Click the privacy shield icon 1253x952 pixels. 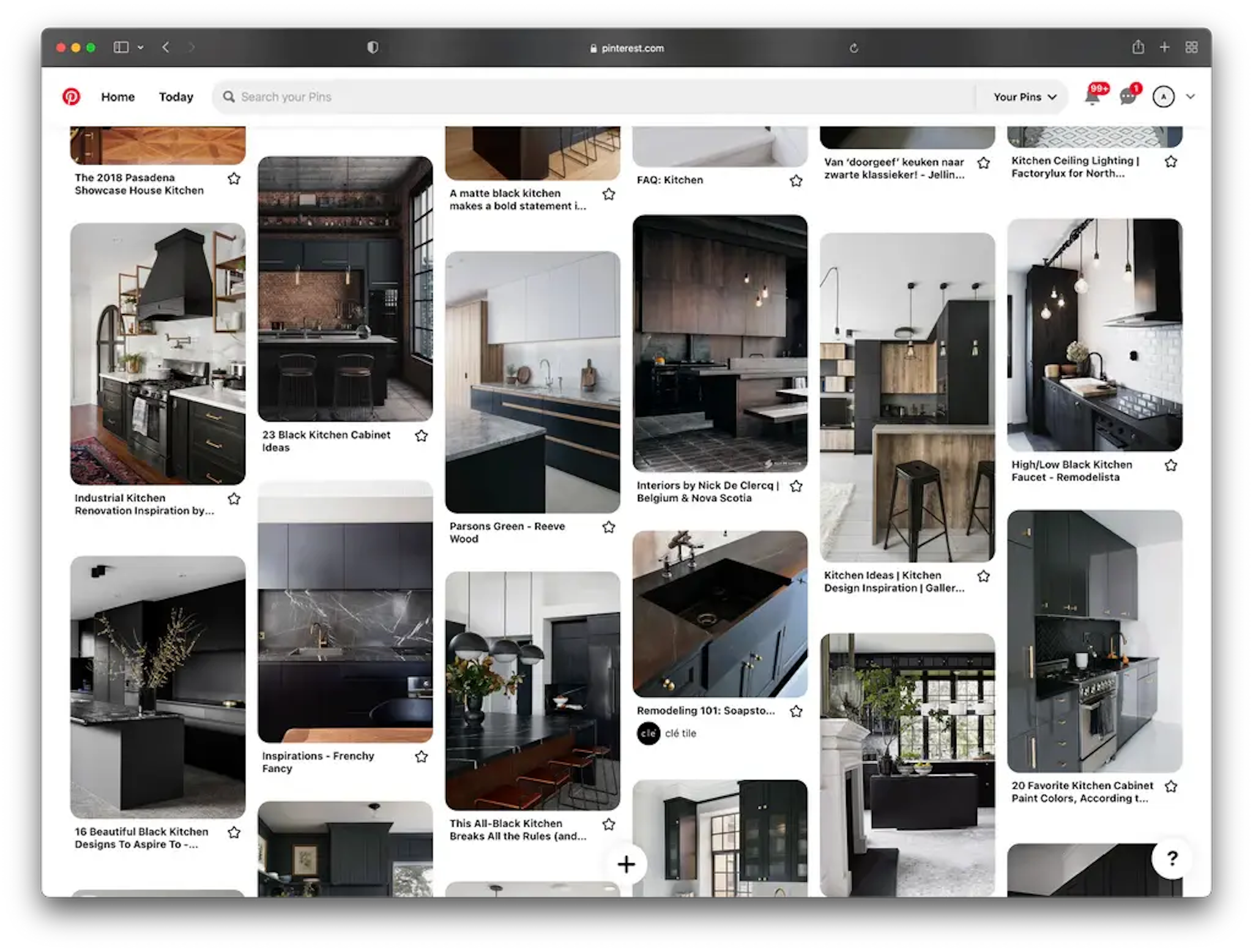click(x=373, y=47)
